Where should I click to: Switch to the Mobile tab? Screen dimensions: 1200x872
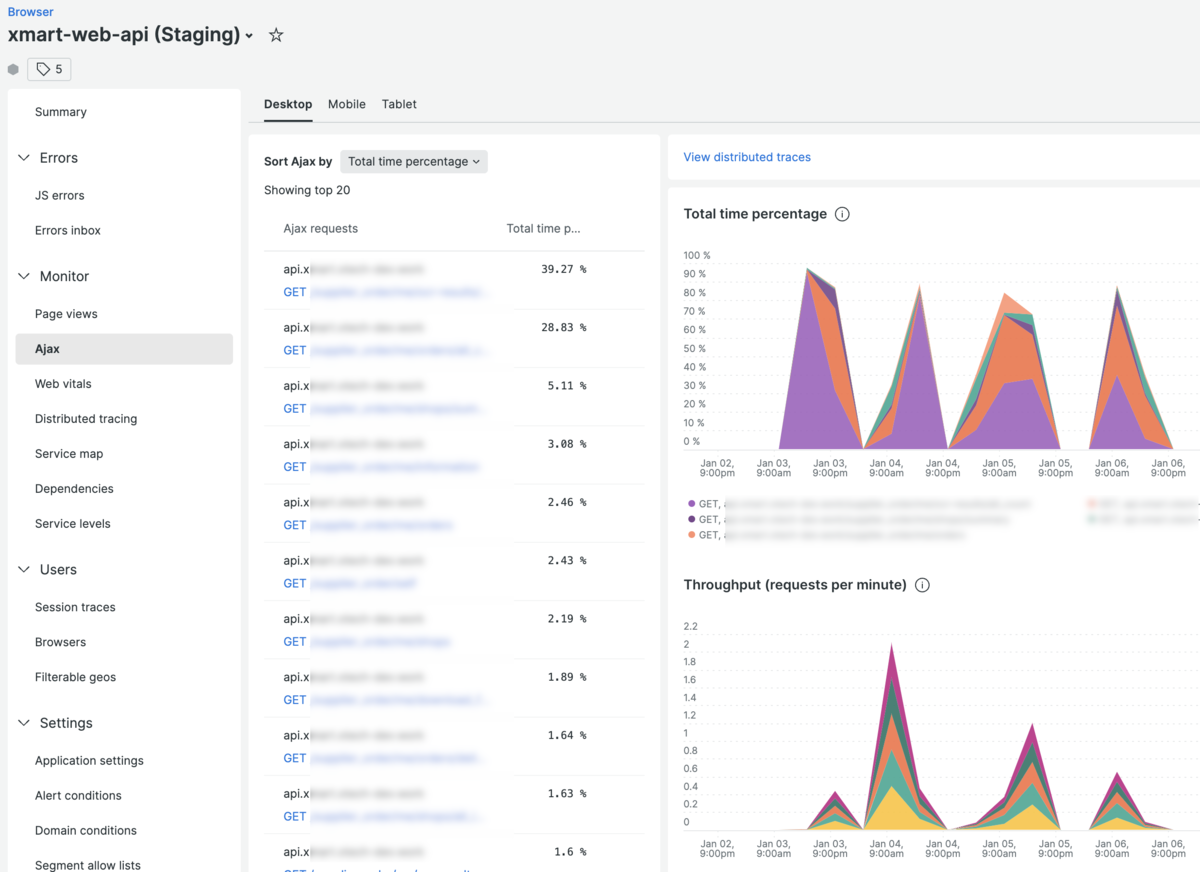[347, 104]
